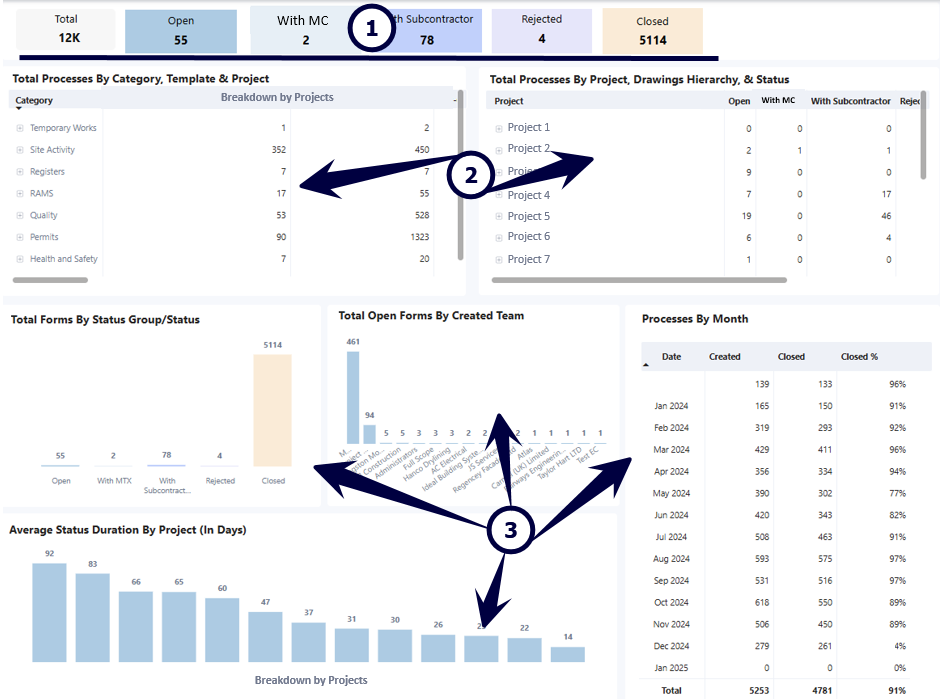The height and width of the screenshot is (699, 943).
Task: Click the Closed % column header
Action: click(x=859, y=357)
